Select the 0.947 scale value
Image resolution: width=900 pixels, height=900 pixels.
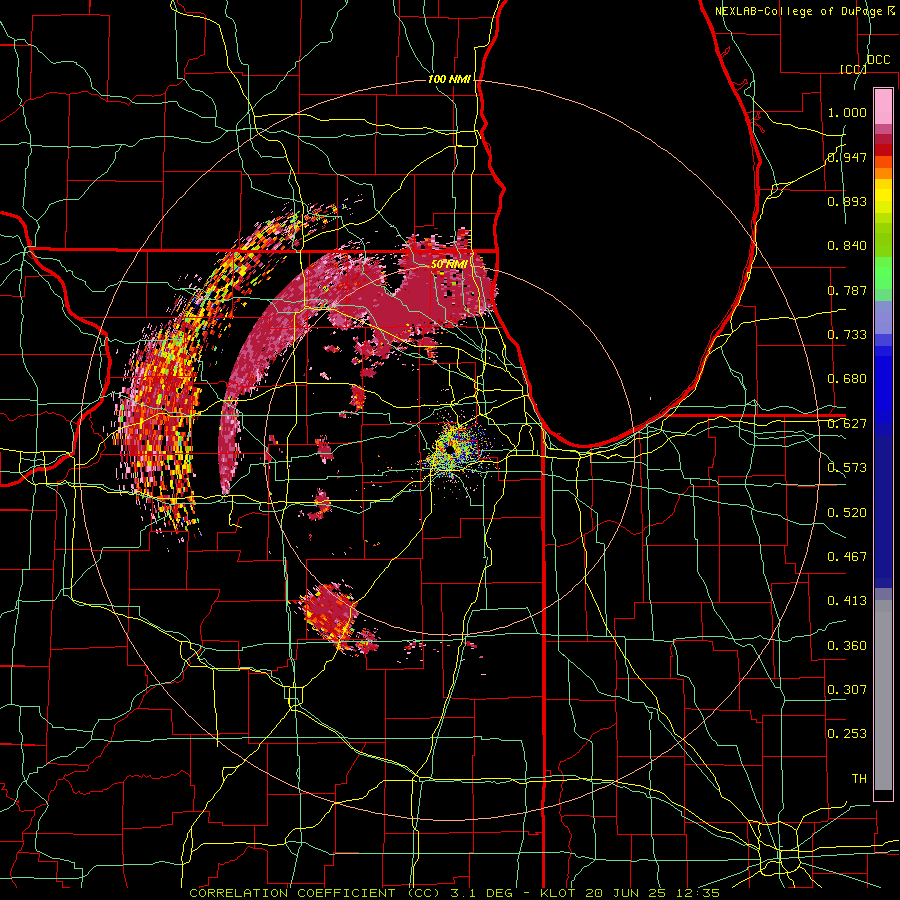[x=847, y=157]
